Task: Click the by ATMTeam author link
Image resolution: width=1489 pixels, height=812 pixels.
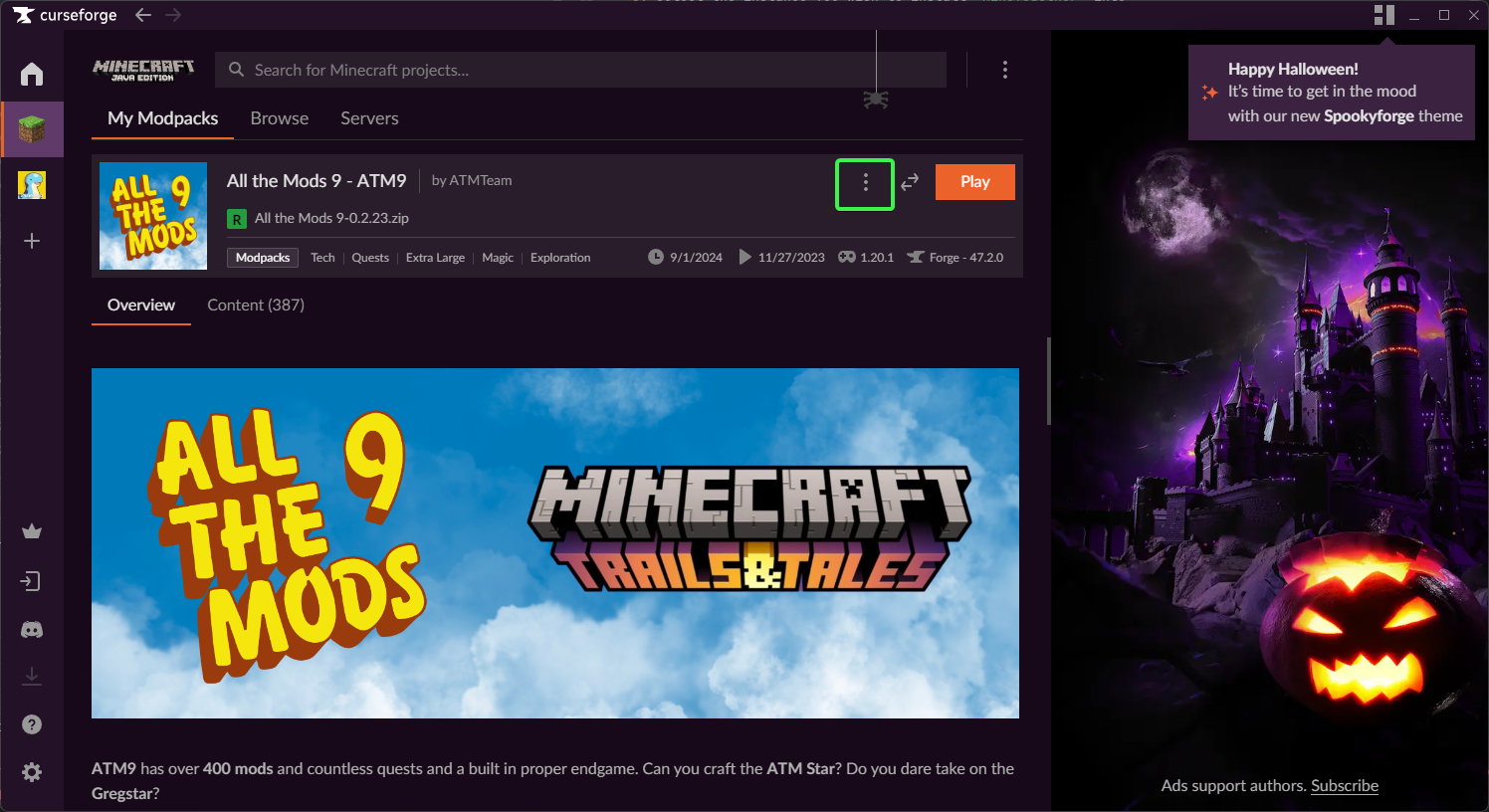Action: click(472, 180)
